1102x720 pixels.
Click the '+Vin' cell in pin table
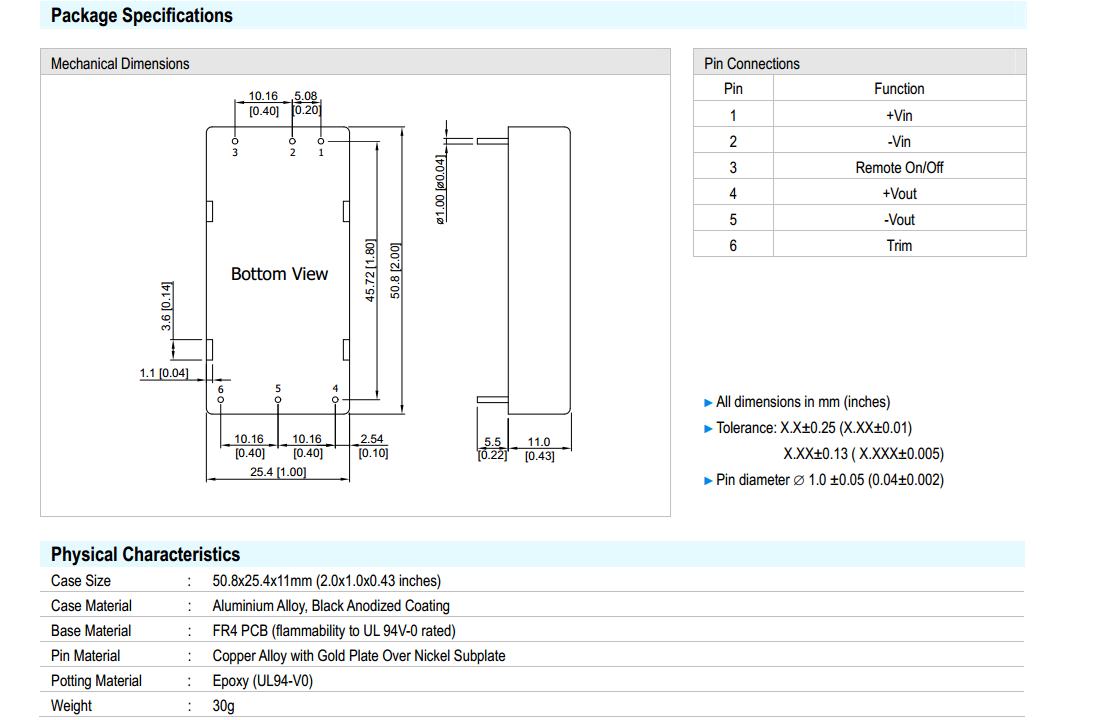(899, 116)
